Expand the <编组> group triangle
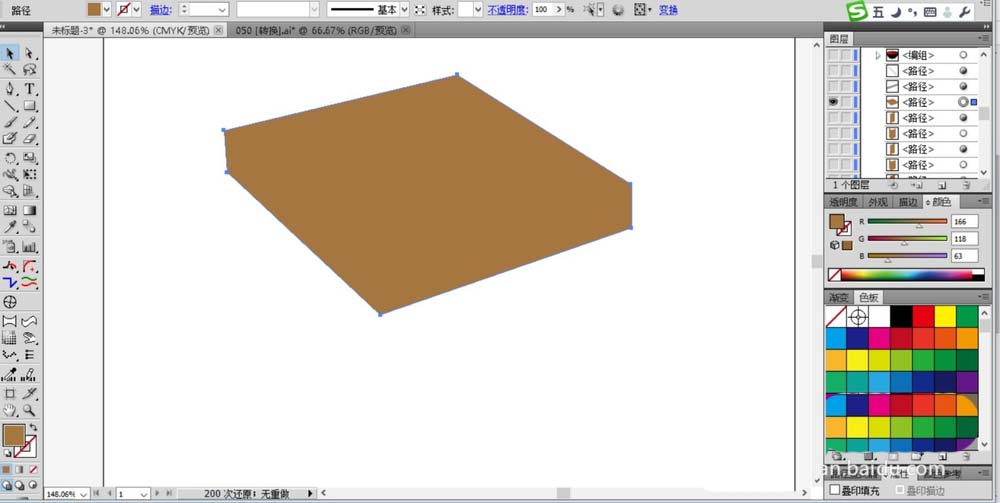This screenshot has height=503, width=1000. (878, 55)
